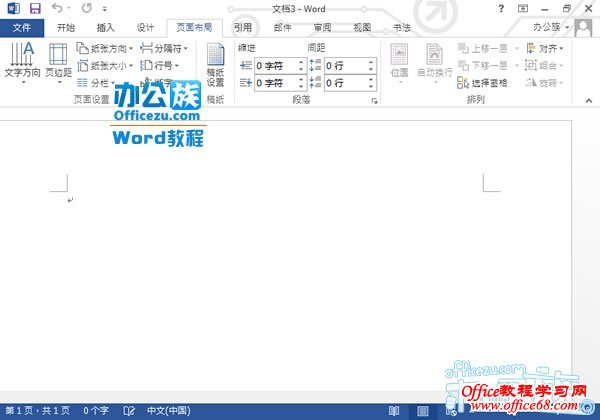Select the 页面布局 tab
The width and height of the screenshot is (600, 420).
point(194,28)
